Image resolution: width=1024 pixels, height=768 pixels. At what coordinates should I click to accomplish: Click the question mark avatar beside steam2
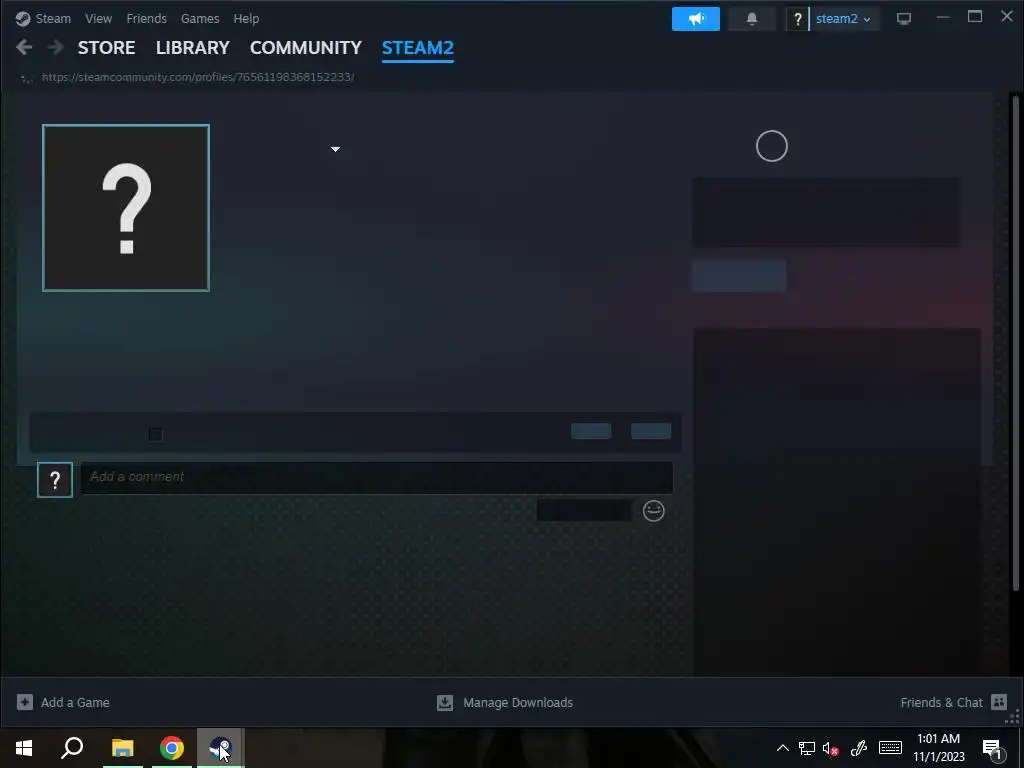797,19
